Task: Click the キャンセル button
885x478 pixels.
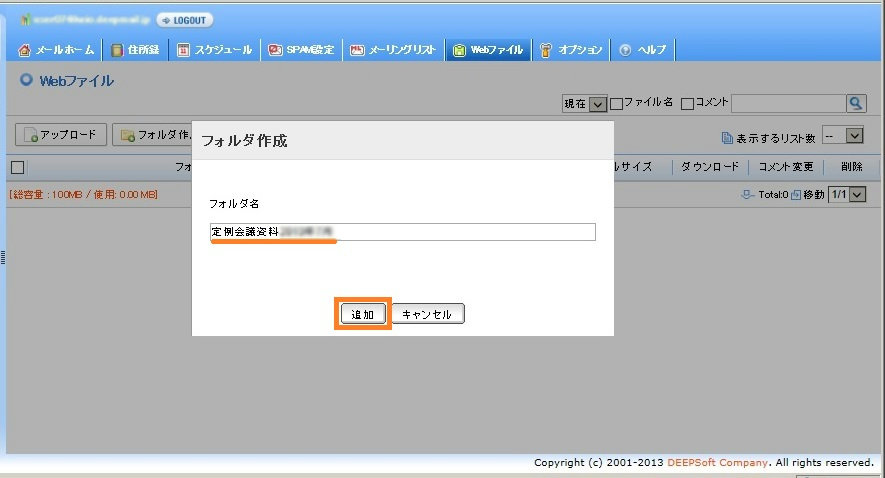Action: (x=427, y=314)
